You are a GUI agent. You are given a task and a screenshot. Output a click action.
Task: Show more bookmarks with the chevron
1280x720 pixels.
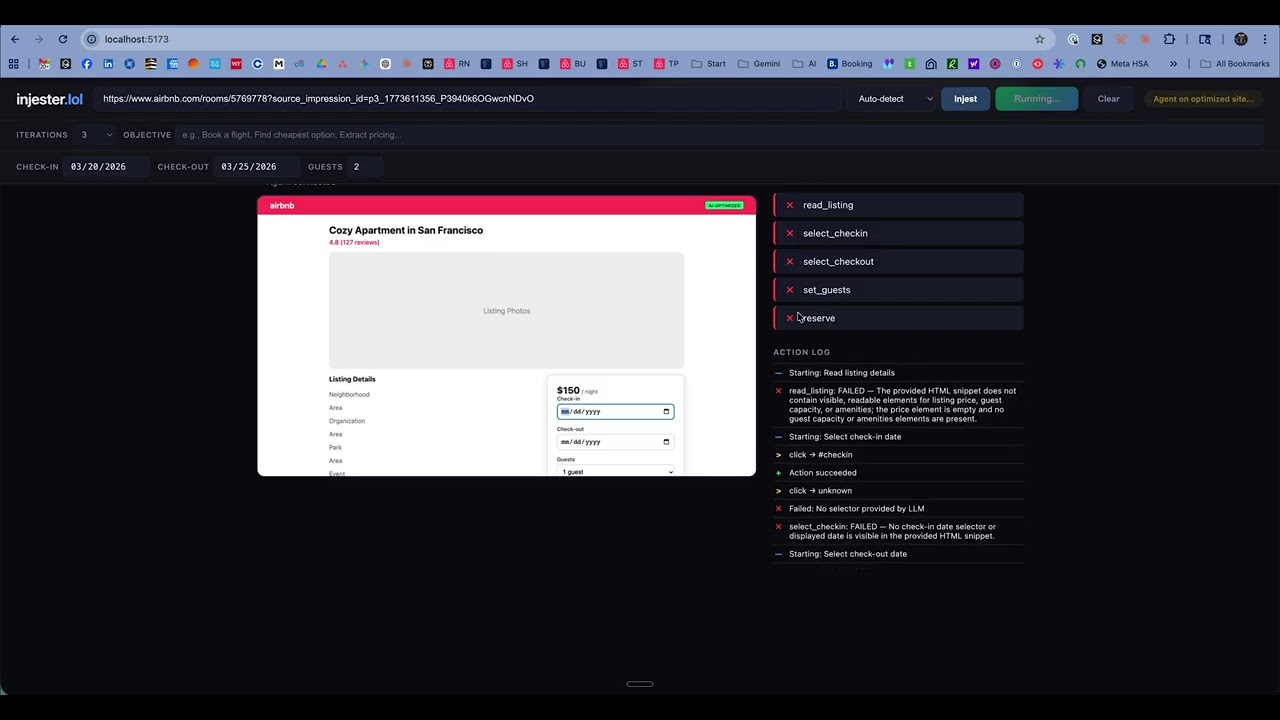point(1173,64)
